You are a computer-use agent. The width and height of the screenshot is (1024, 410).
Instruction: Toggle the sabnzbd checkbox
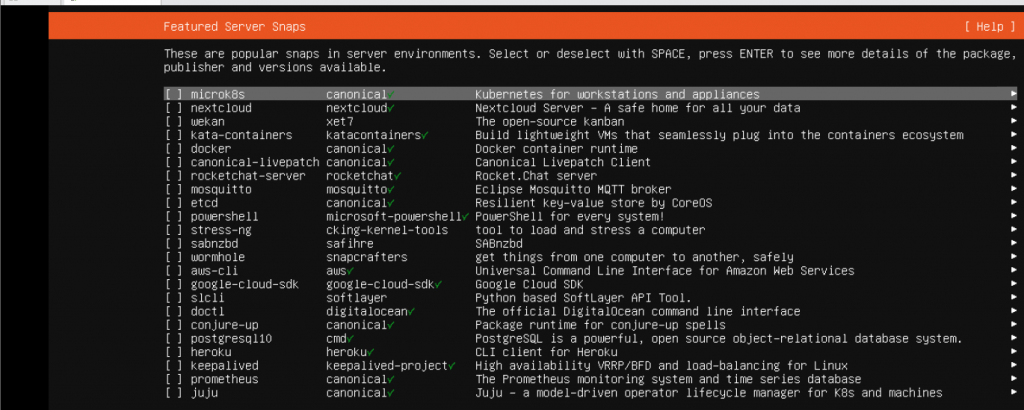coord(174,244)
